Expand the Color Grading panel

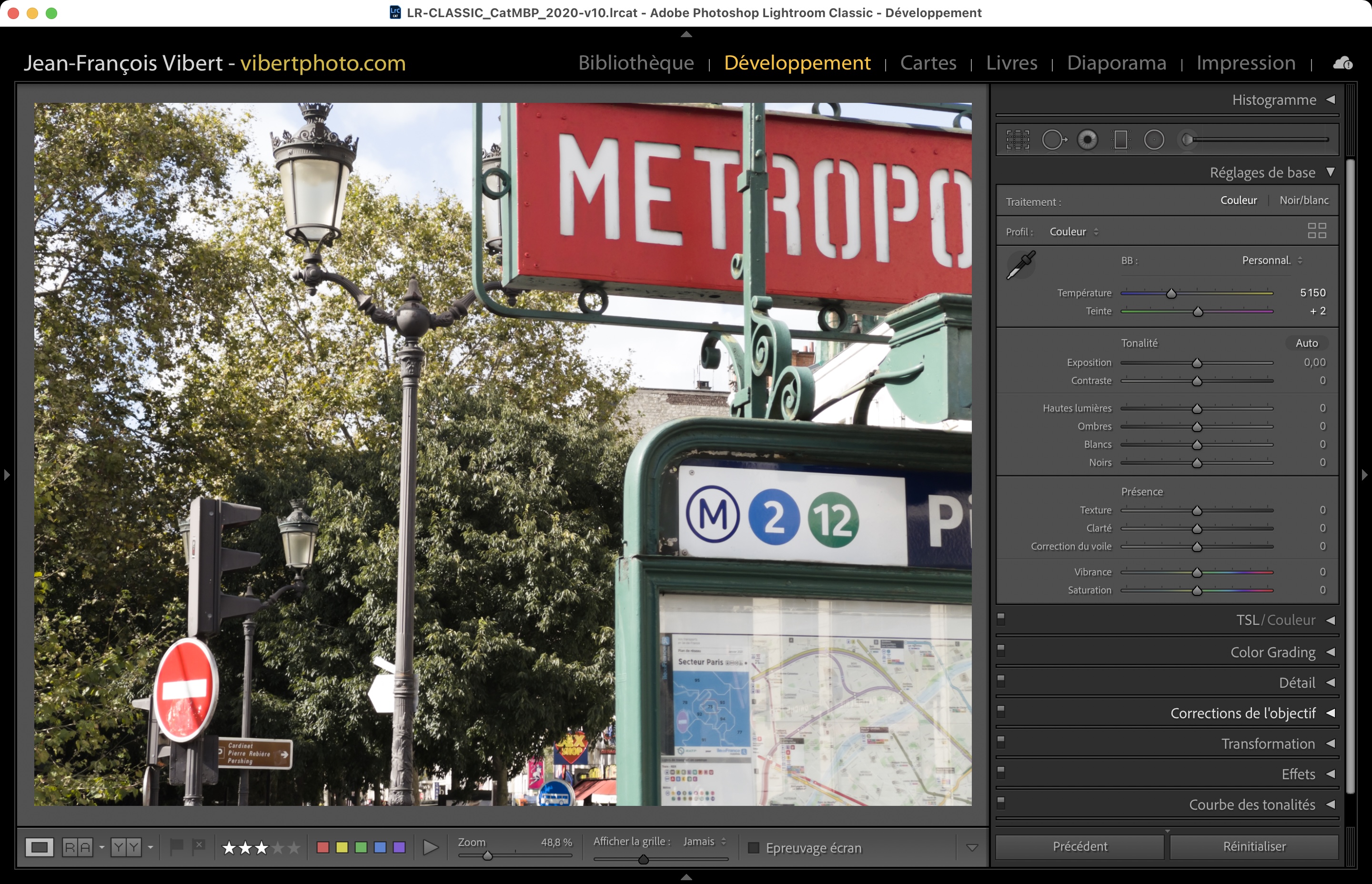pyautogui.click(x=1330, y=652)
